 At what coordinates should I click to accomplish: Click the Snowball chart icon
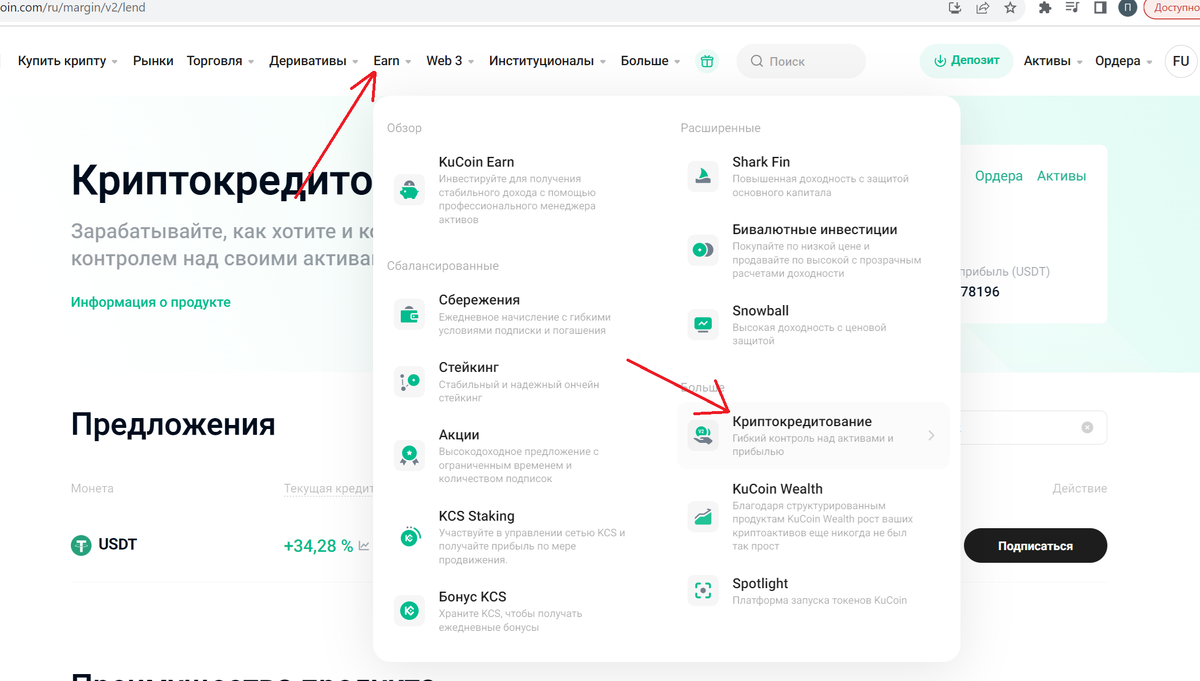pos(703,324)
